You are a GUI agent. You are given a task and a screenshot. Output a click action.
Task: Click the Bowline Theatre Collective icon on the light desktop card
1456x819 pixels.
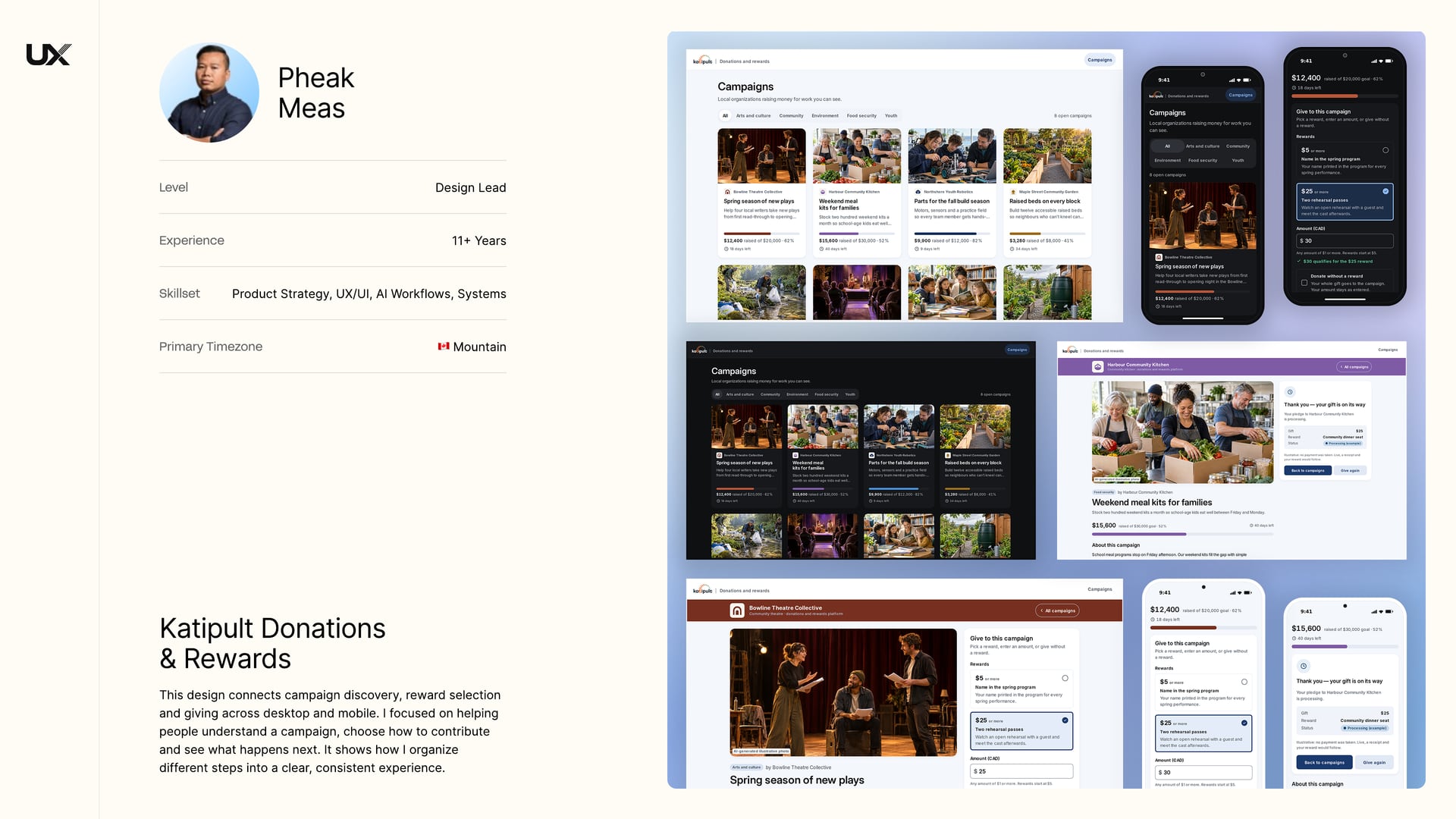(728, 192)
